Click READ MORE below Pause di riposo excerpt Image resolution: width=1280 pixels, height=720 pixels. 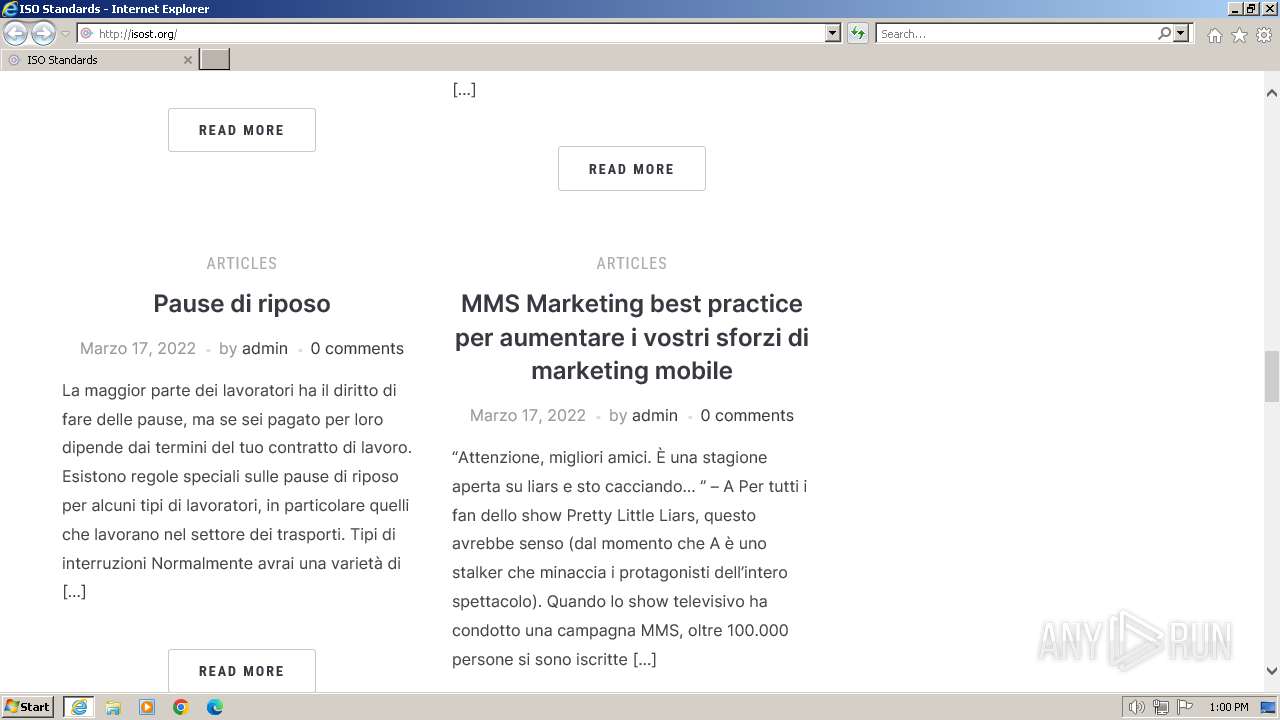(242, 671)
